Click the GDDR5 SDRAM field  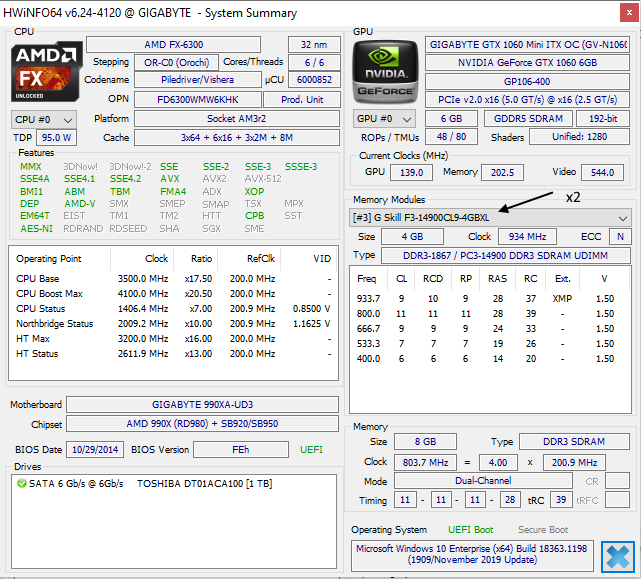(x=528, y=119)
